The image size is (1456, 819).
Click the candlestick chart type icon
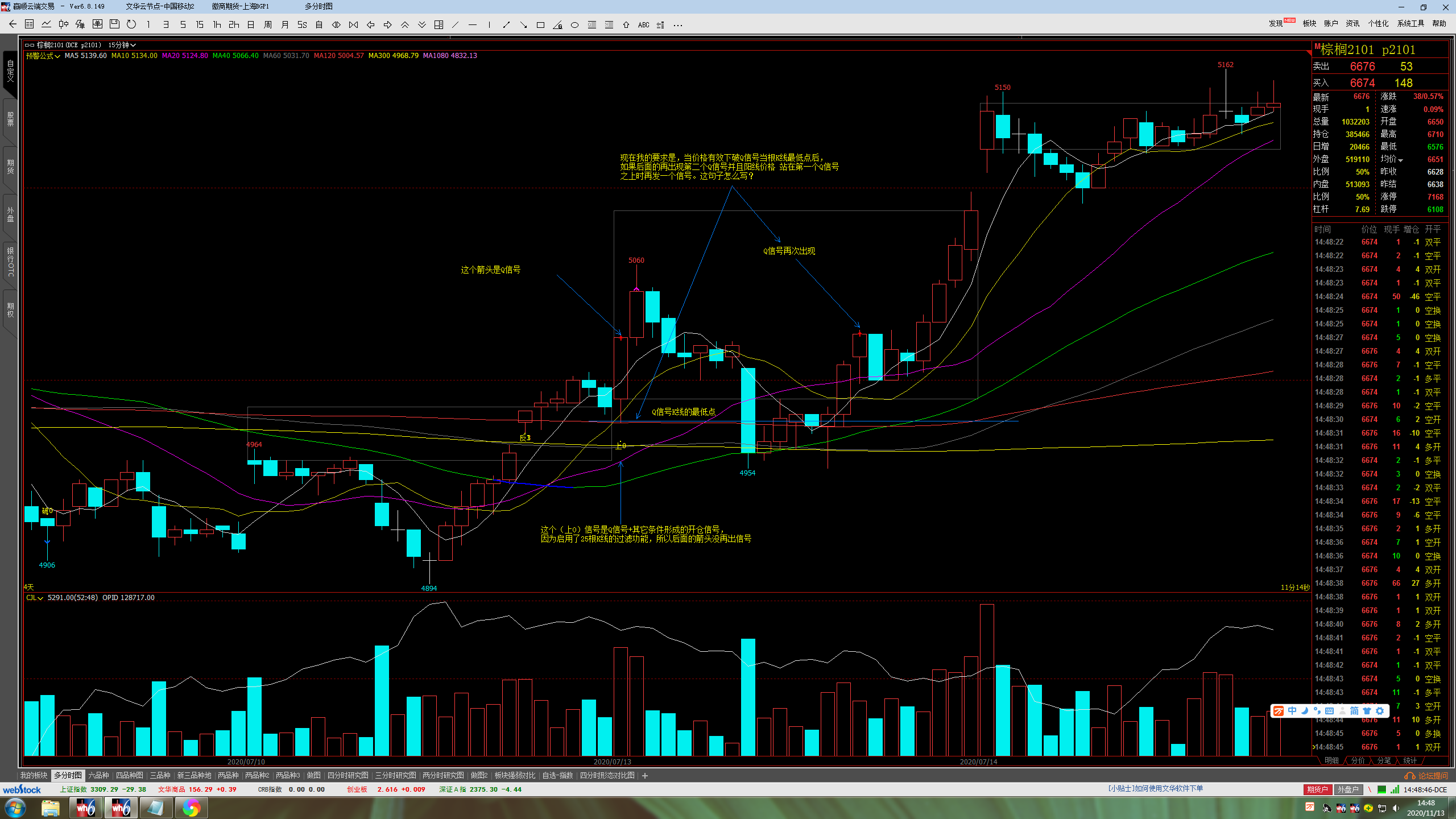63,24
